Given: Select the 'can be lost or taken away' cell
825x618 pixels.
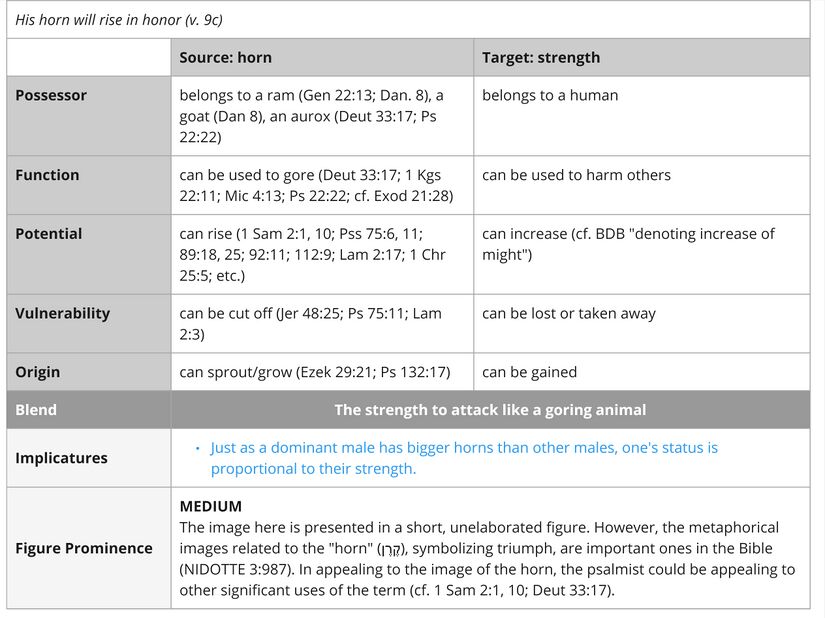Looking at the screenshot, I should pyautogui.click(x=569, y=313).
